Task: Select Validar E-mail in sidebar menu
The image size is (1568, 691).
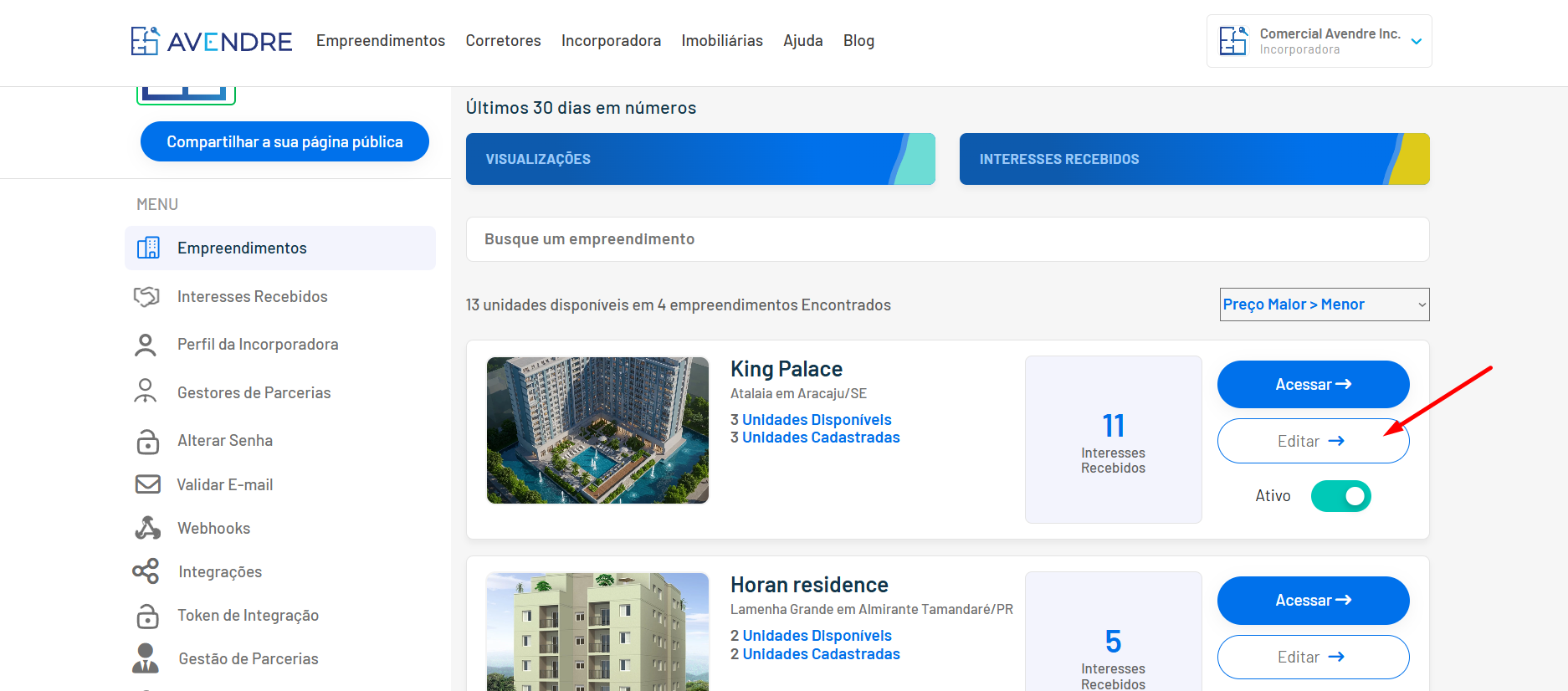Action: tap(224, 485)
